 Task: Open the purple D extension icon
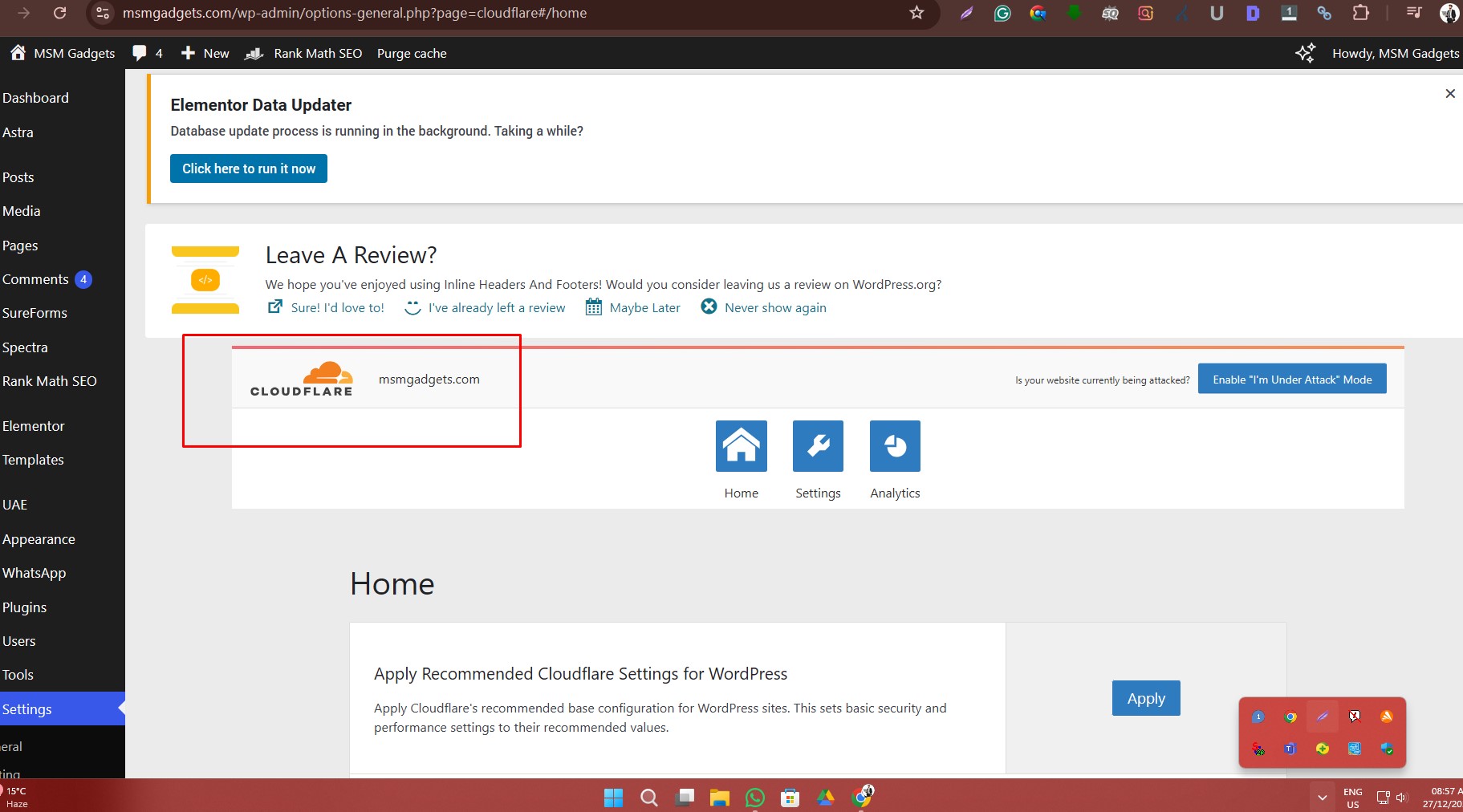[x=1253, y=13]
